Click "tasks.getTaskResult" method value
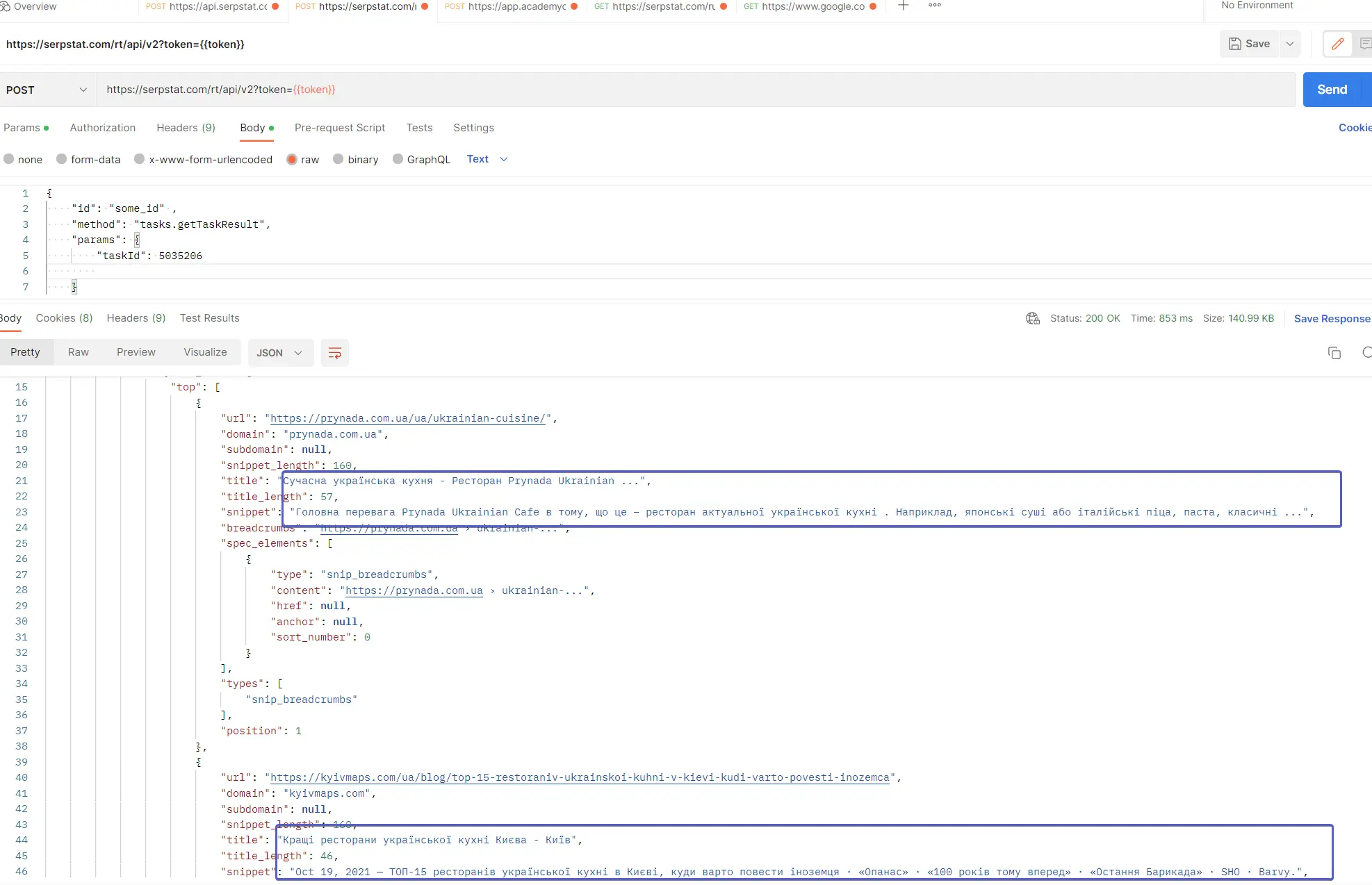1372x885 pixels. 199,224
